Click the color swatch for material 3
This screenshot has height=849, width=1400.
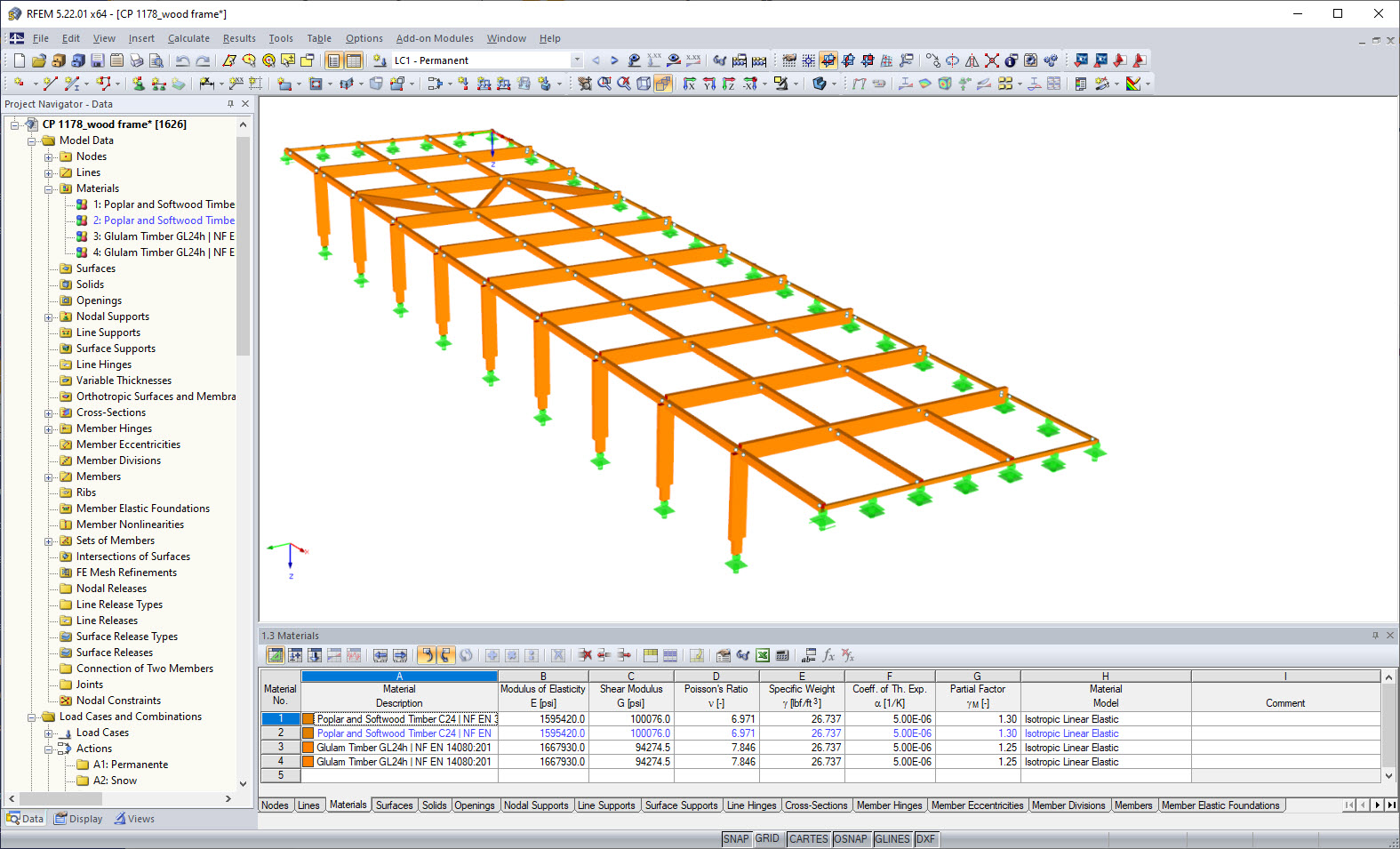point(308,748)
